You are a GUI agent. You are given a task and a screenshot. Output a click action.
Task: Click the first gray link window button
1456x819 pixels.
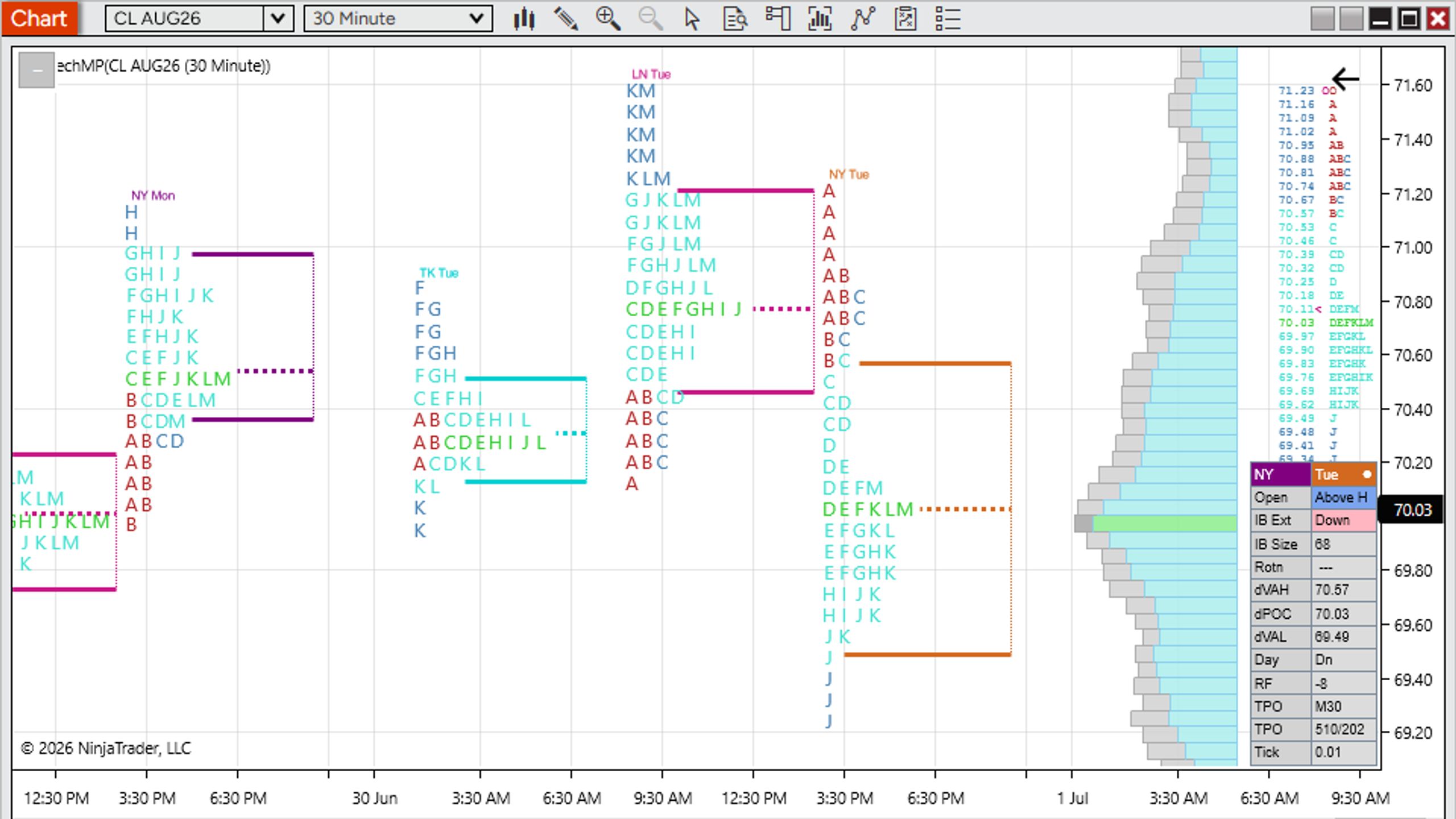click(1322, 19)
